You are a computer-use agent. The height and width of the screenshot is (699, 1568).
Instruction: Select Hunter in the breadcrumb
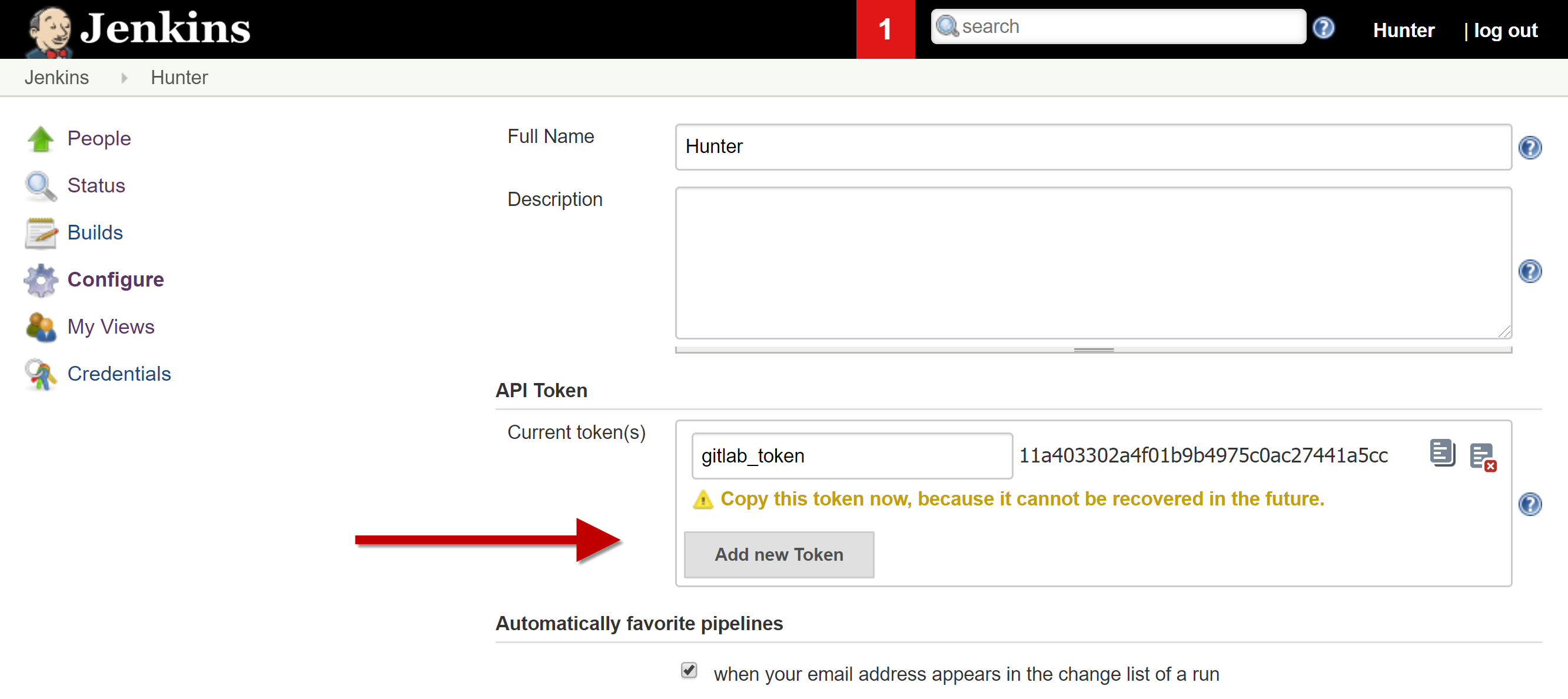tap(178, 77)
